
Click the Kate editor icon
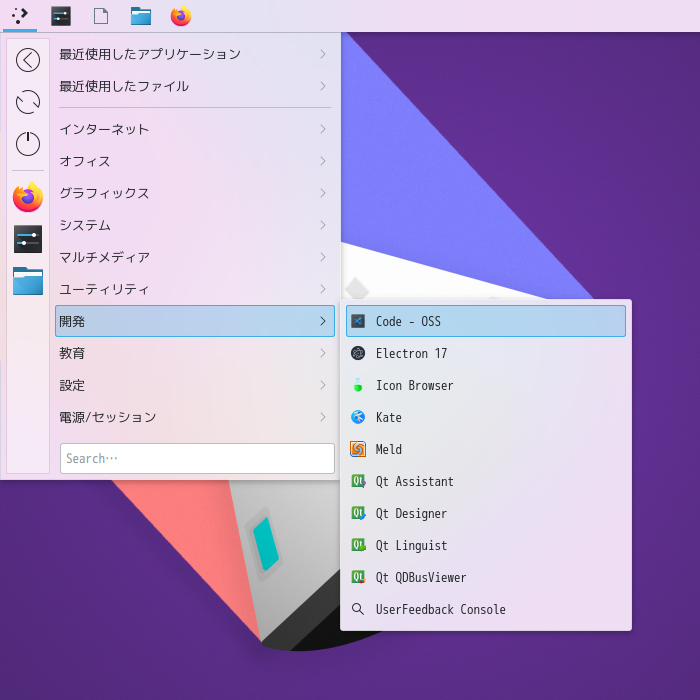tap(358, 417)
